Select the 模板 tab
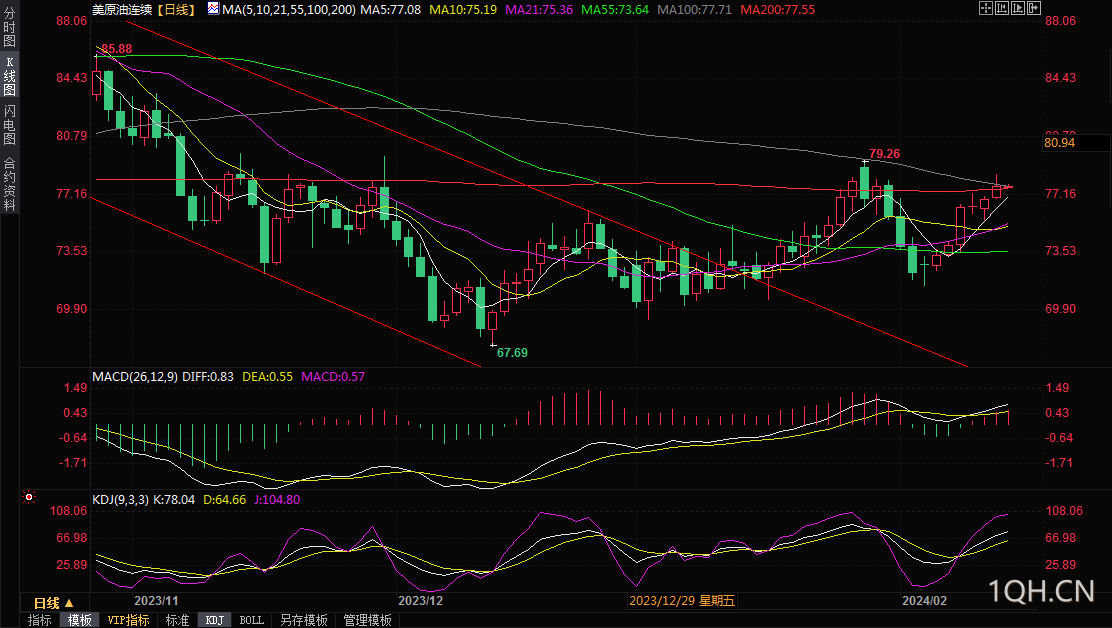Screen dimensions: 1112x628 79,620
